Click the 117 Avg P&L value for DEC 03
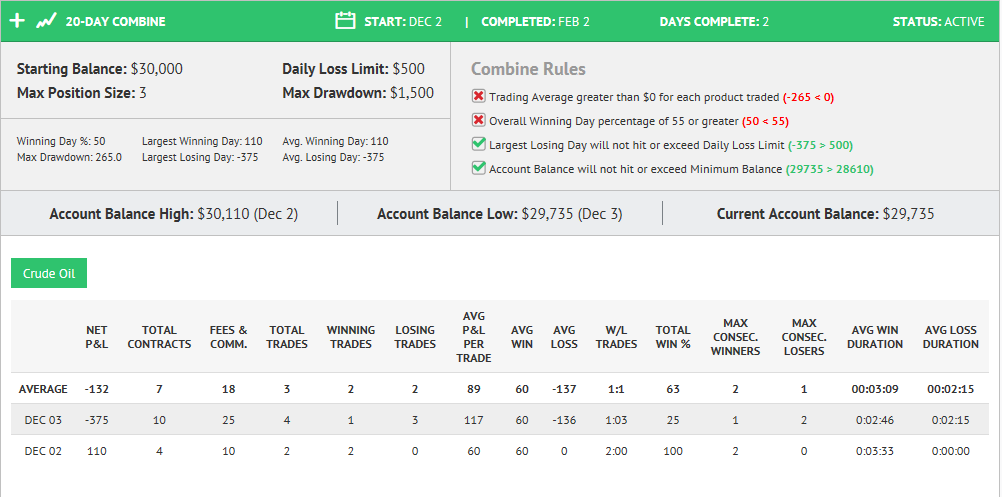Screen dimensions: 1002x497 (474, 420)
